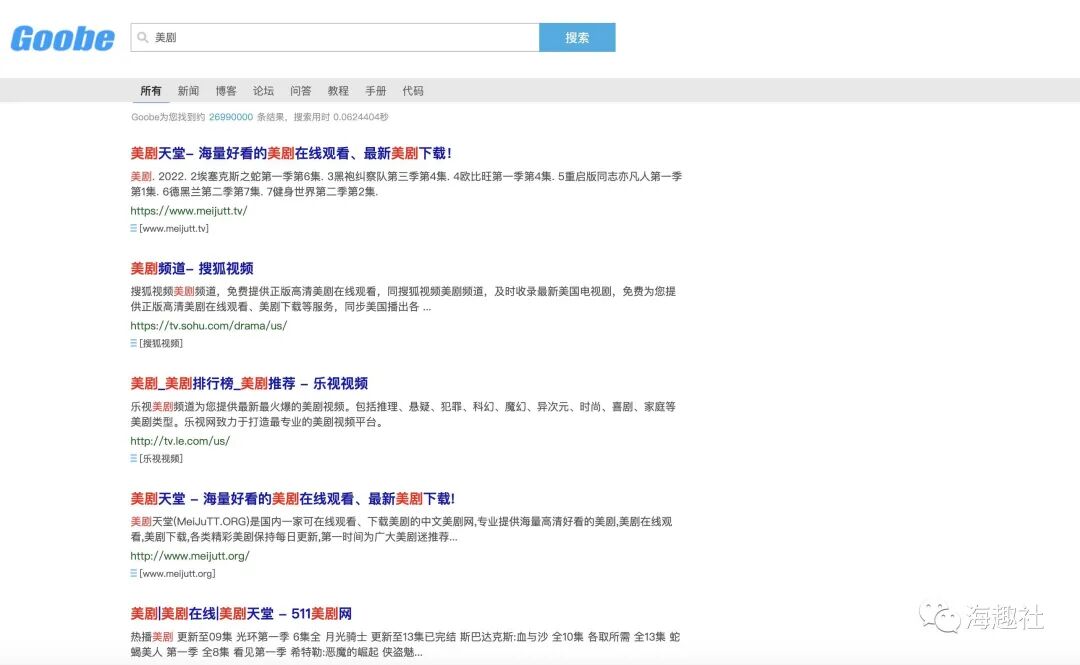
Task: Click snippet text starting 乐视美剧频道
Action: coord(403,414)
